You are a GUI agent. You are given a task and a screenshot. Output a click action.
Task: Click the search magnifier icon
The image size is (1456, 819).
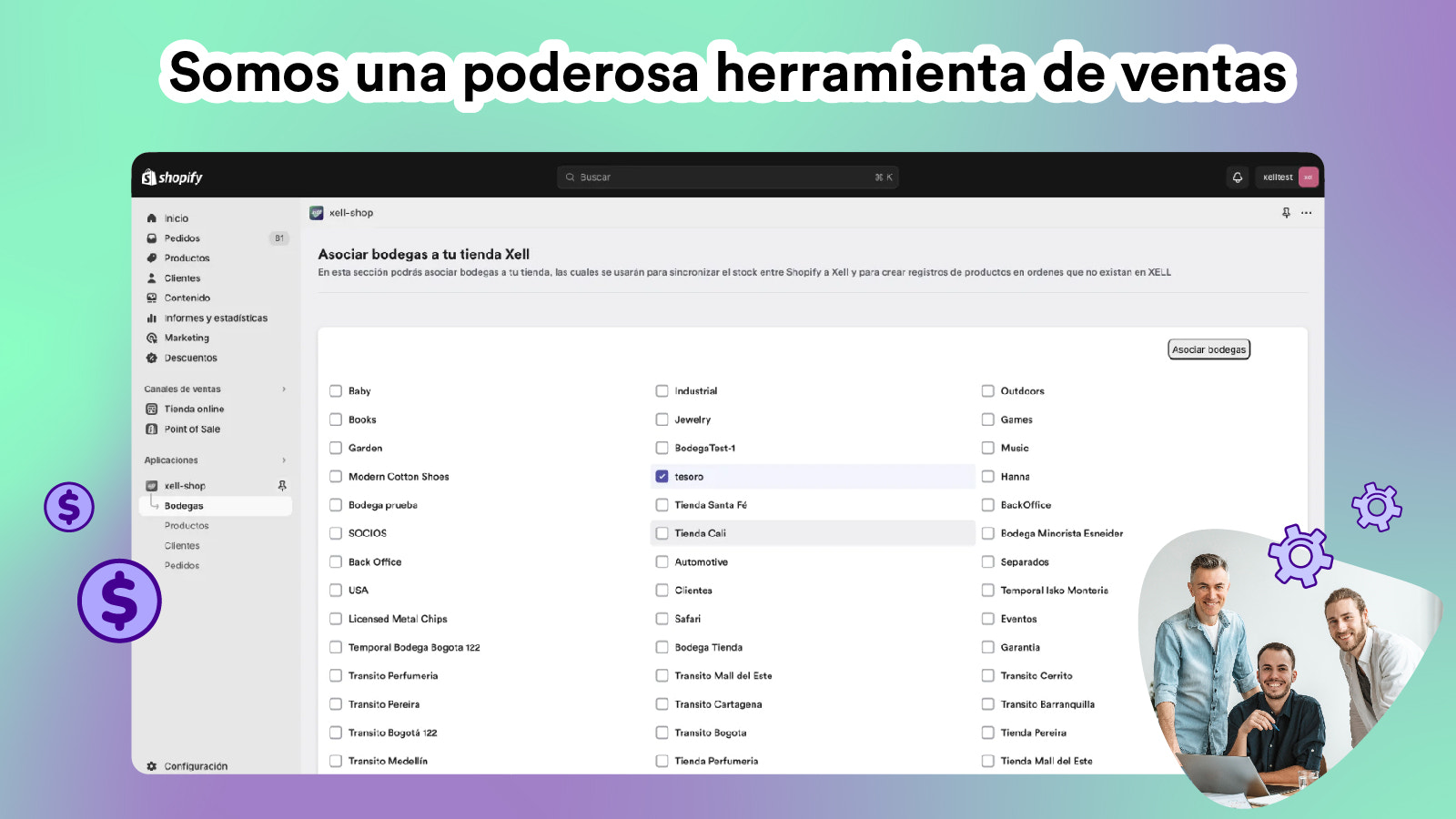[x=571, y=177]
